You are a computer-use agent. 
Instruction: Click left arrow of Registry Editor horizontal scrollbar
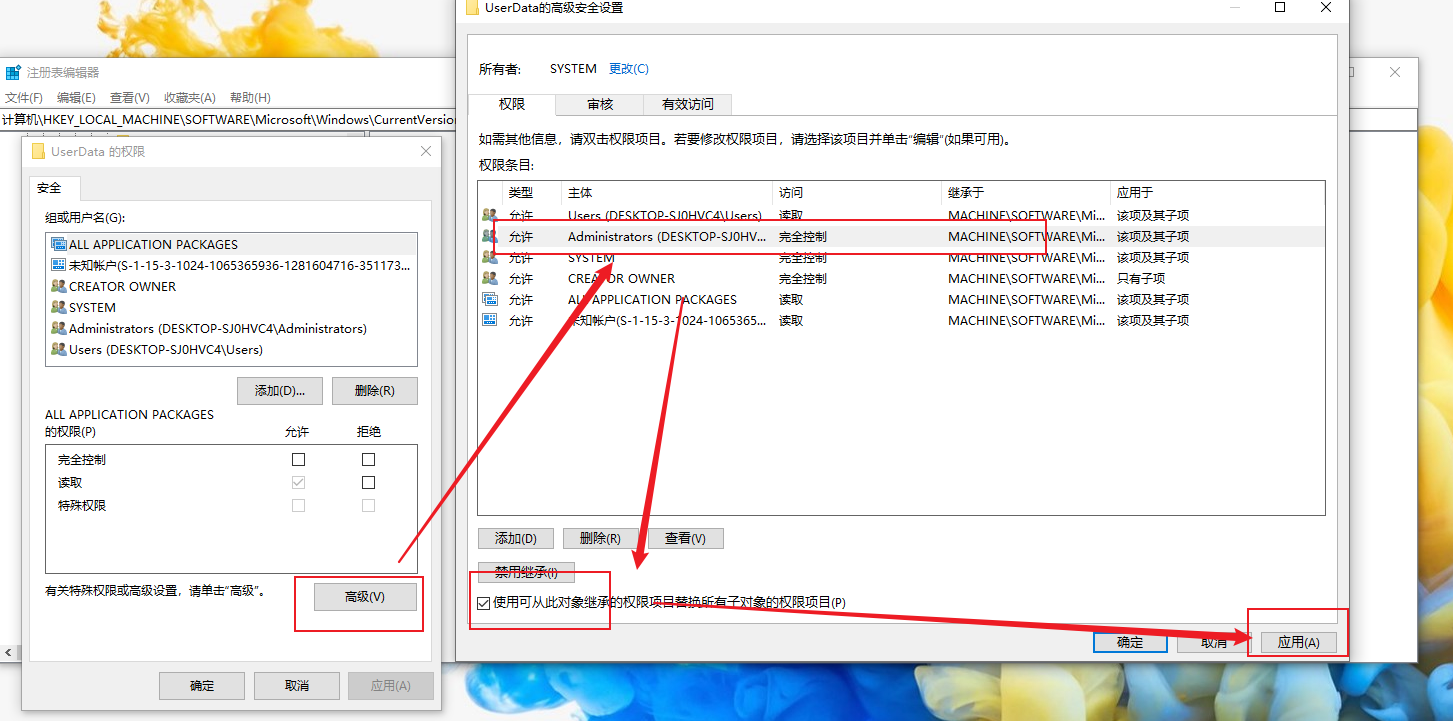tap(6, 653)
